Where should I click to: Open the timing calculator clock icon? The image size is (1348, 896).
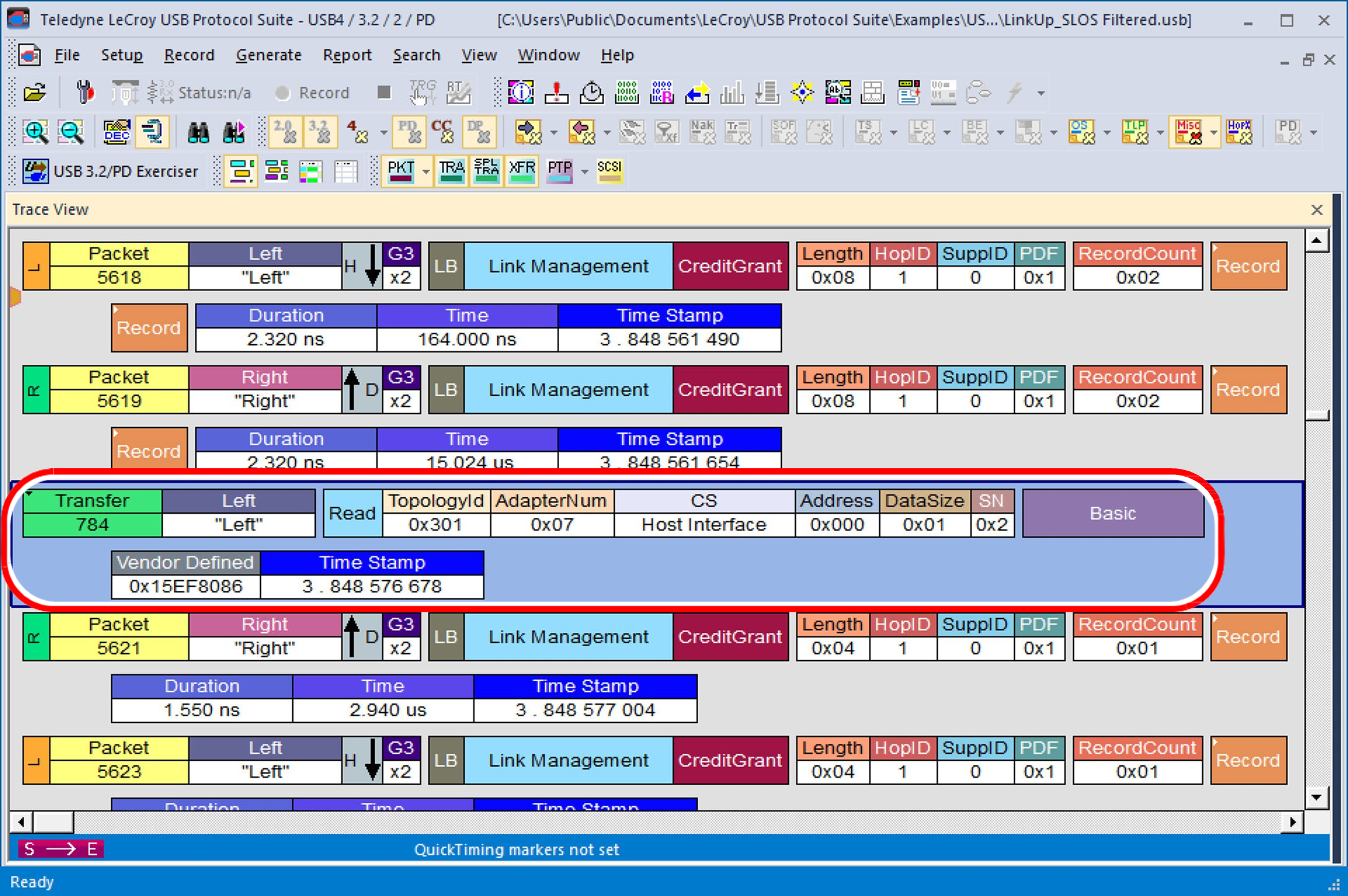[591, 93]
